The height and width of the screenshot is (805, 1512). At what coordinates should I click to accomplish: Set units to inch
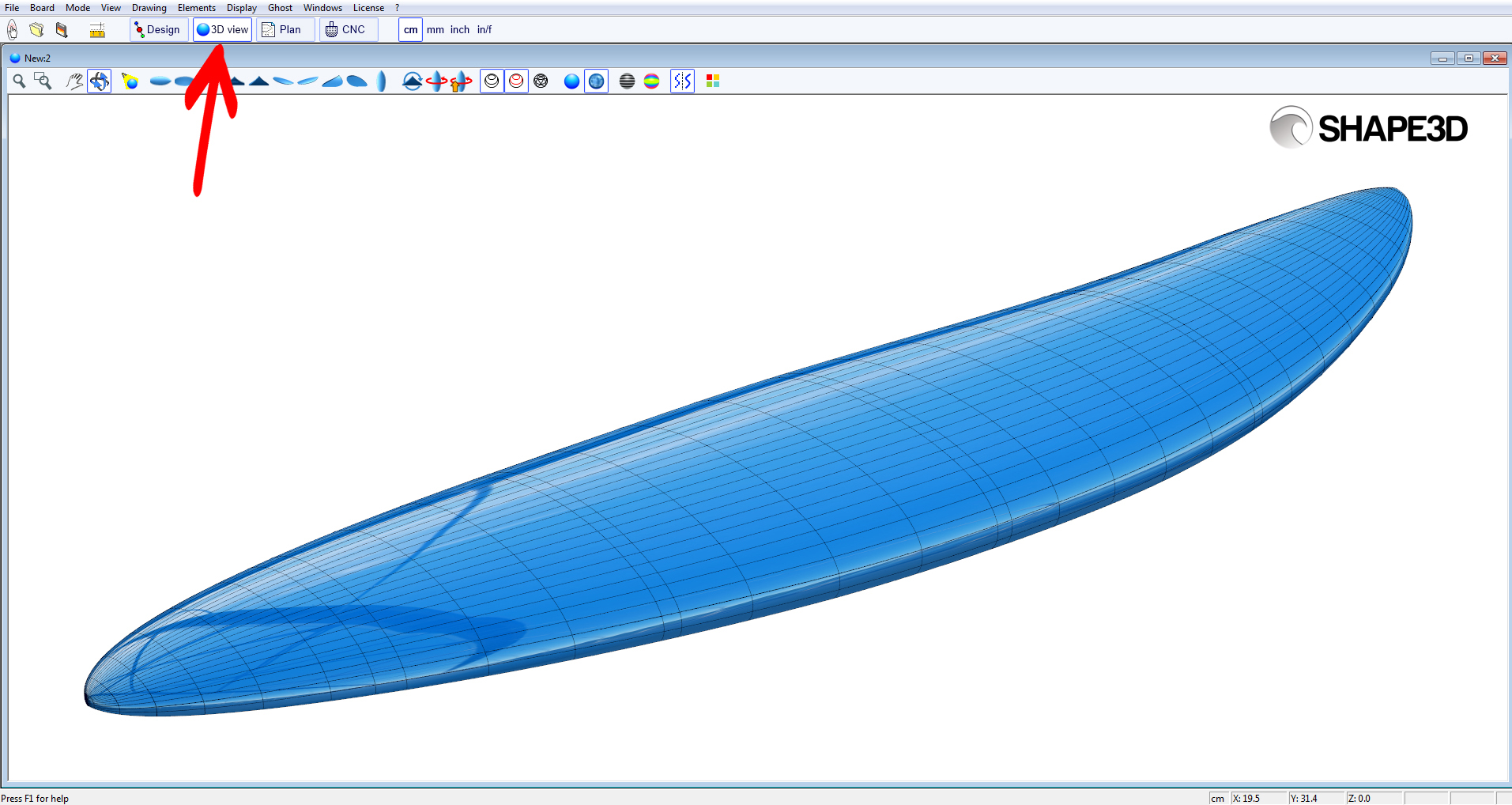(460, 30)
